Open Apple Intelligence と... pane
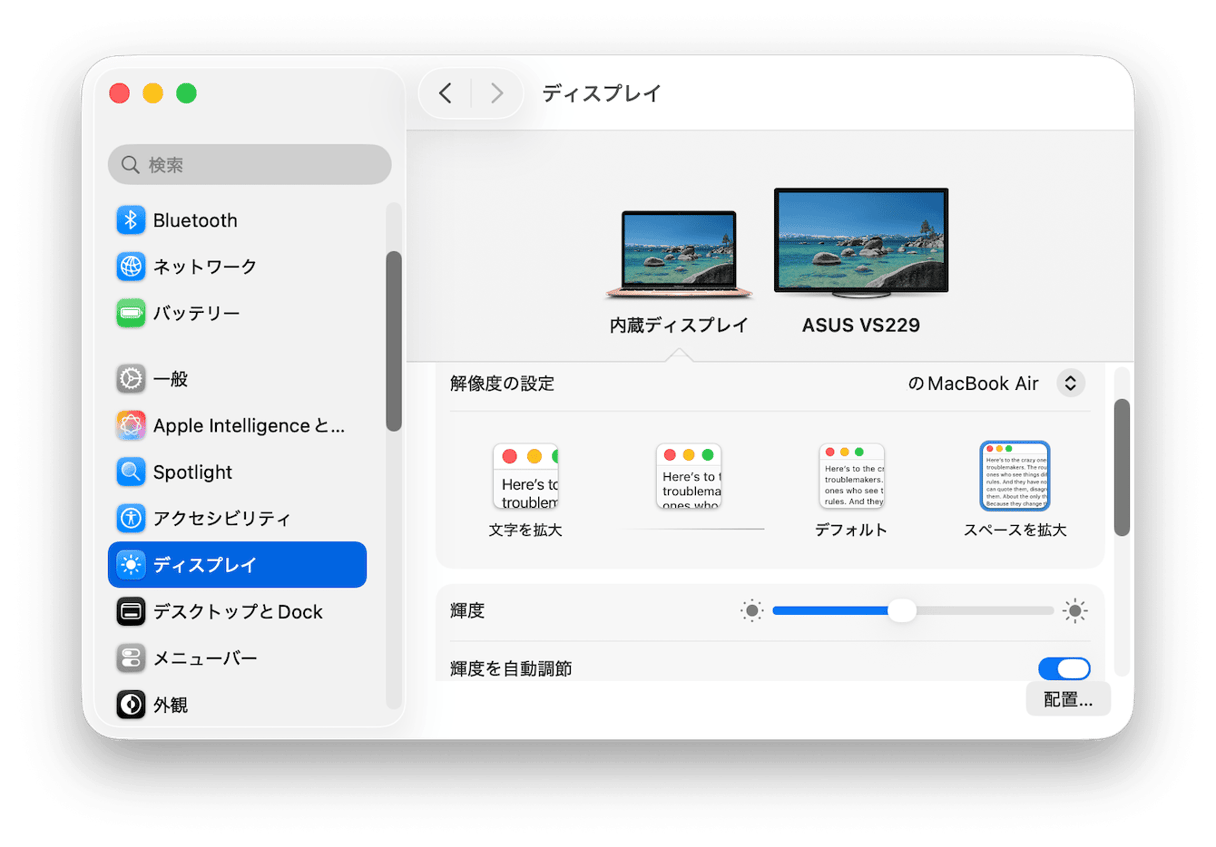 click(237, 425)
